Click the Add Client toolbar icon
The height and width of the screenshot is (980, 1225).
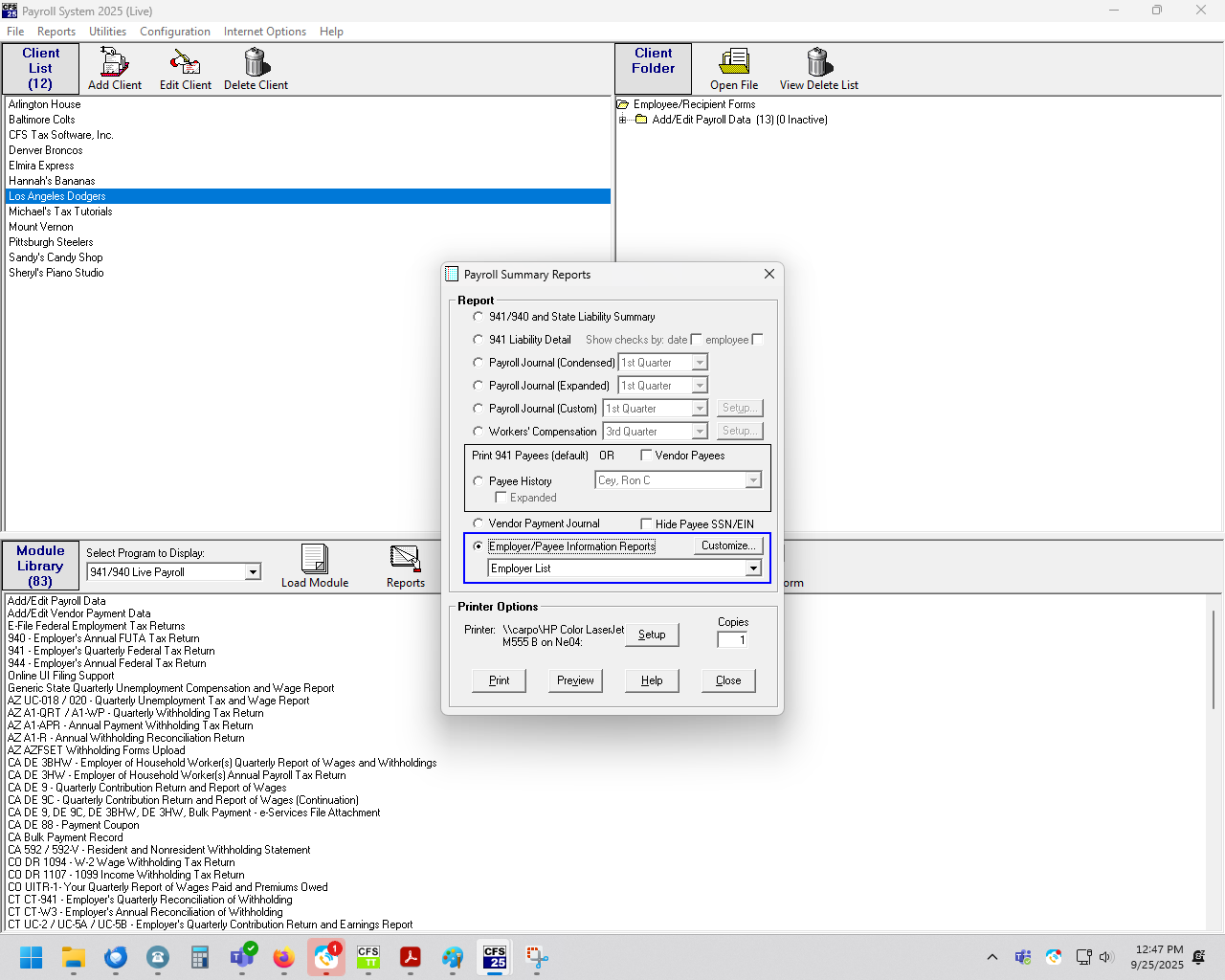[114, 63]
